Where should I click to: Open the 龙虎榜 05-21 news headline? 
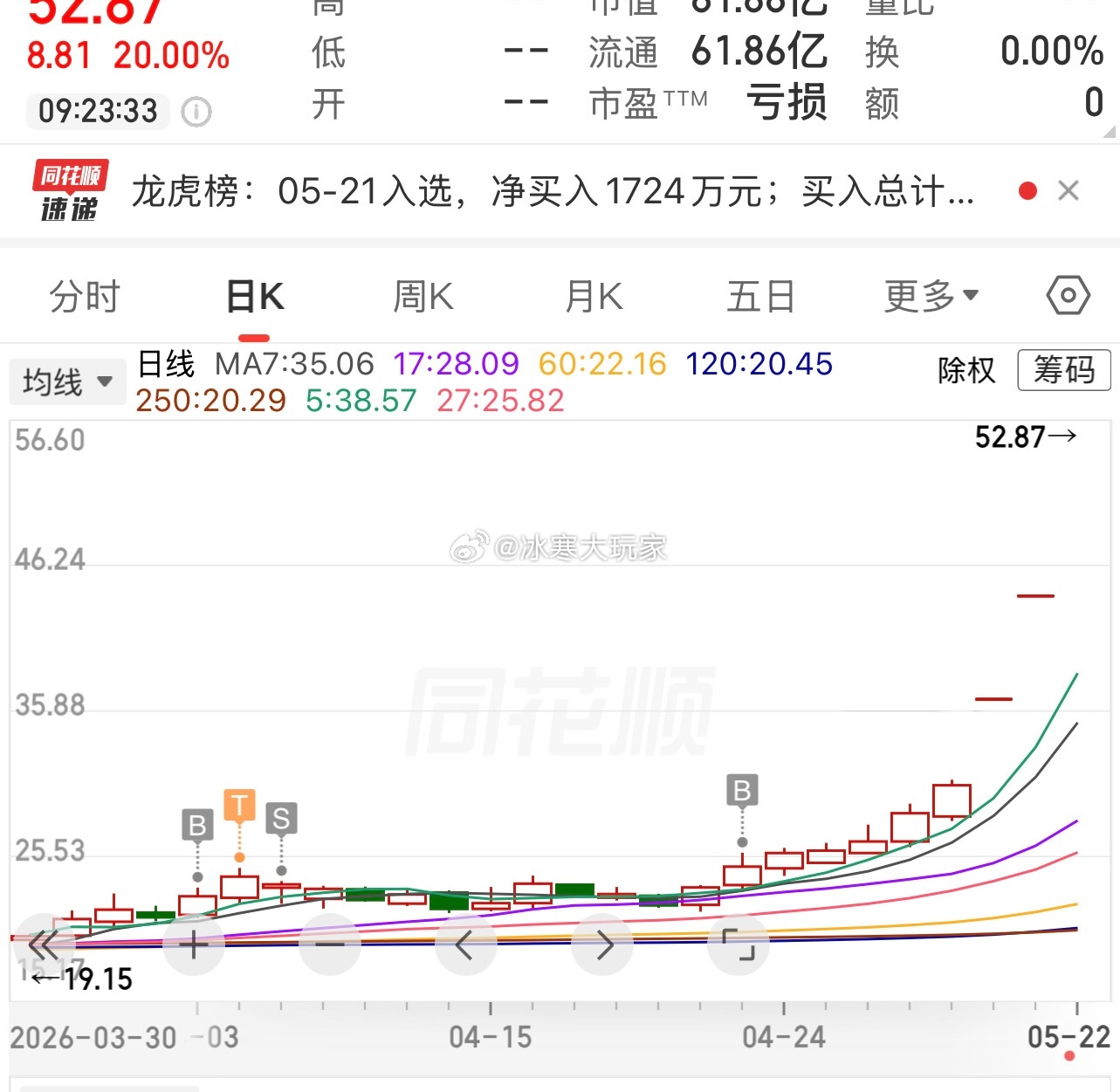(x=553, y=191)
